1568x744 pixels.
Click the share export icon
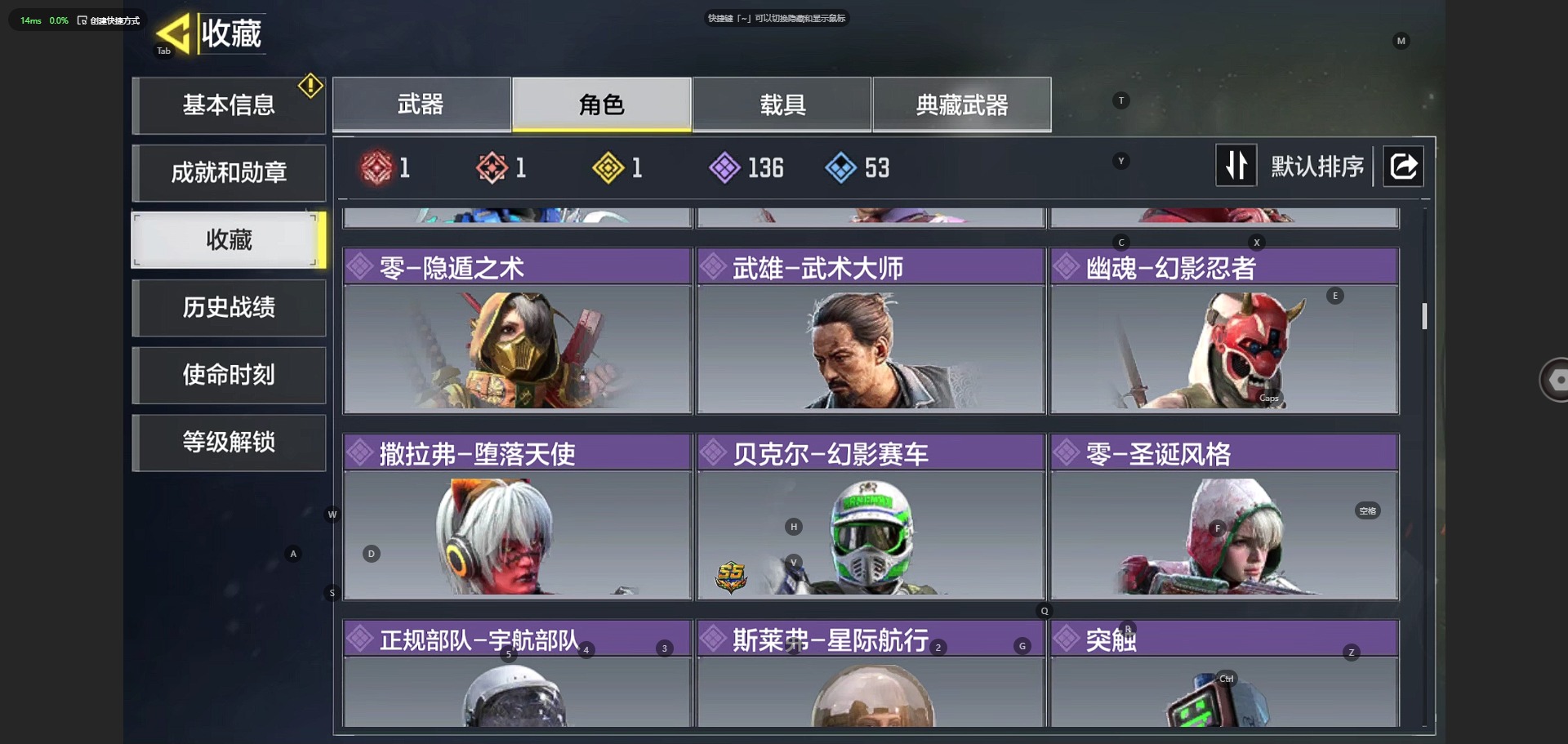click(1403, 167)
